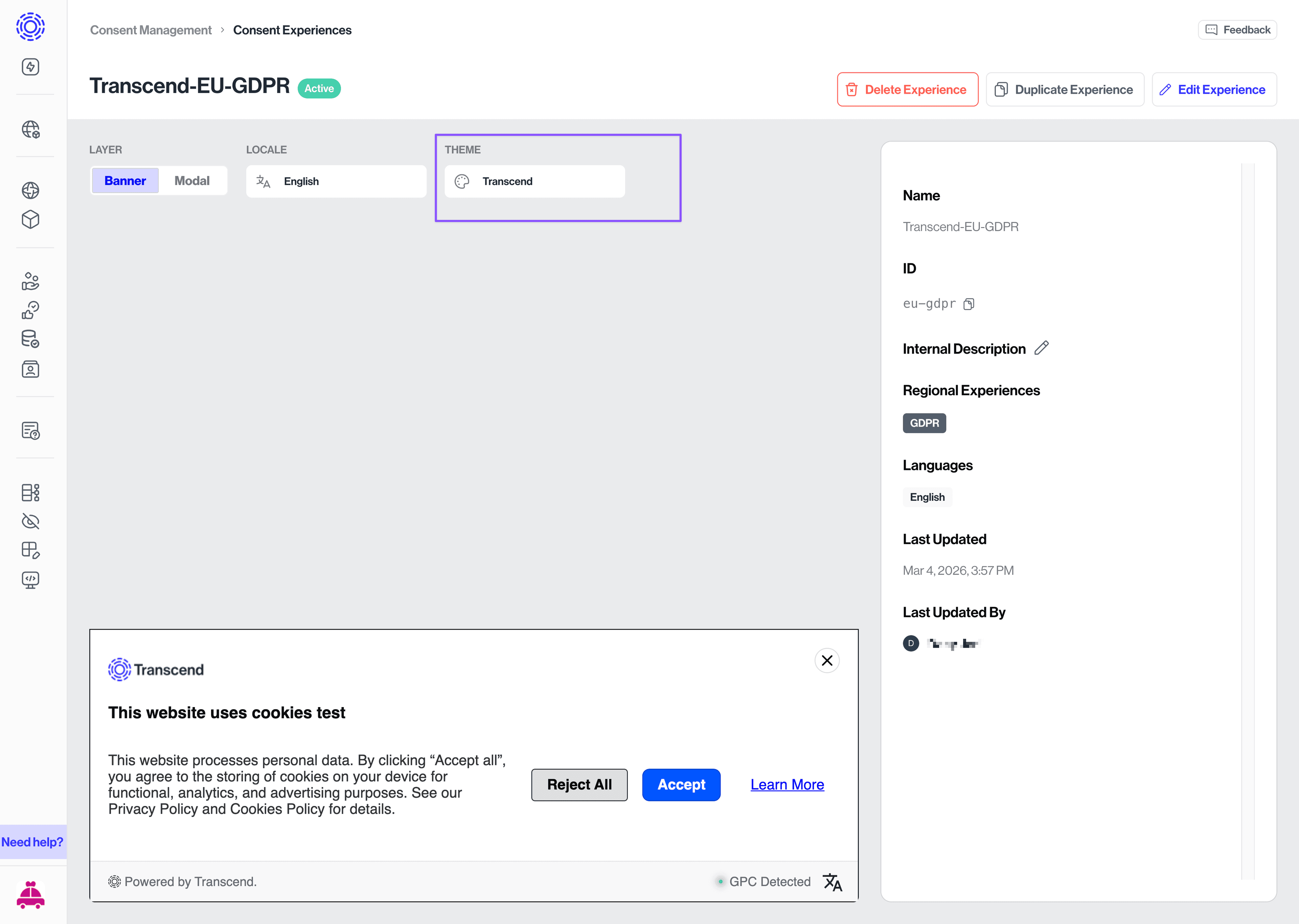The image size is (1299, 924).
Task: Open the Transcend theme dropdown
Action: pos(534,181)
